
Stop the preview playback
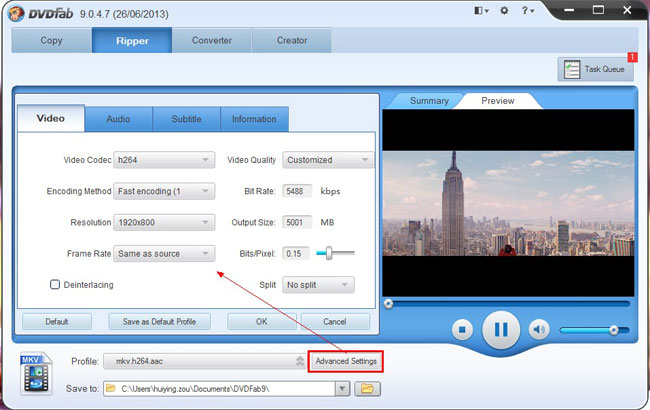click(462, 330)
